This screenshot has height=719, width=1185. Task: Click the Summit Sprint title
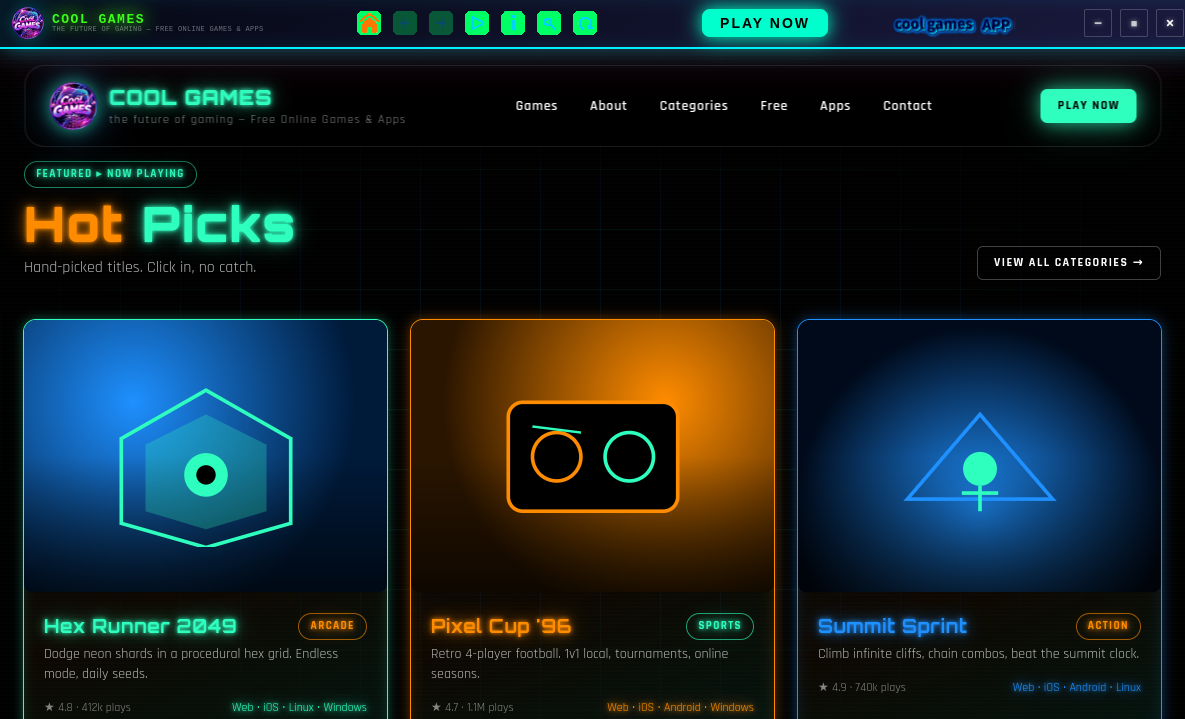coord(893,626)
